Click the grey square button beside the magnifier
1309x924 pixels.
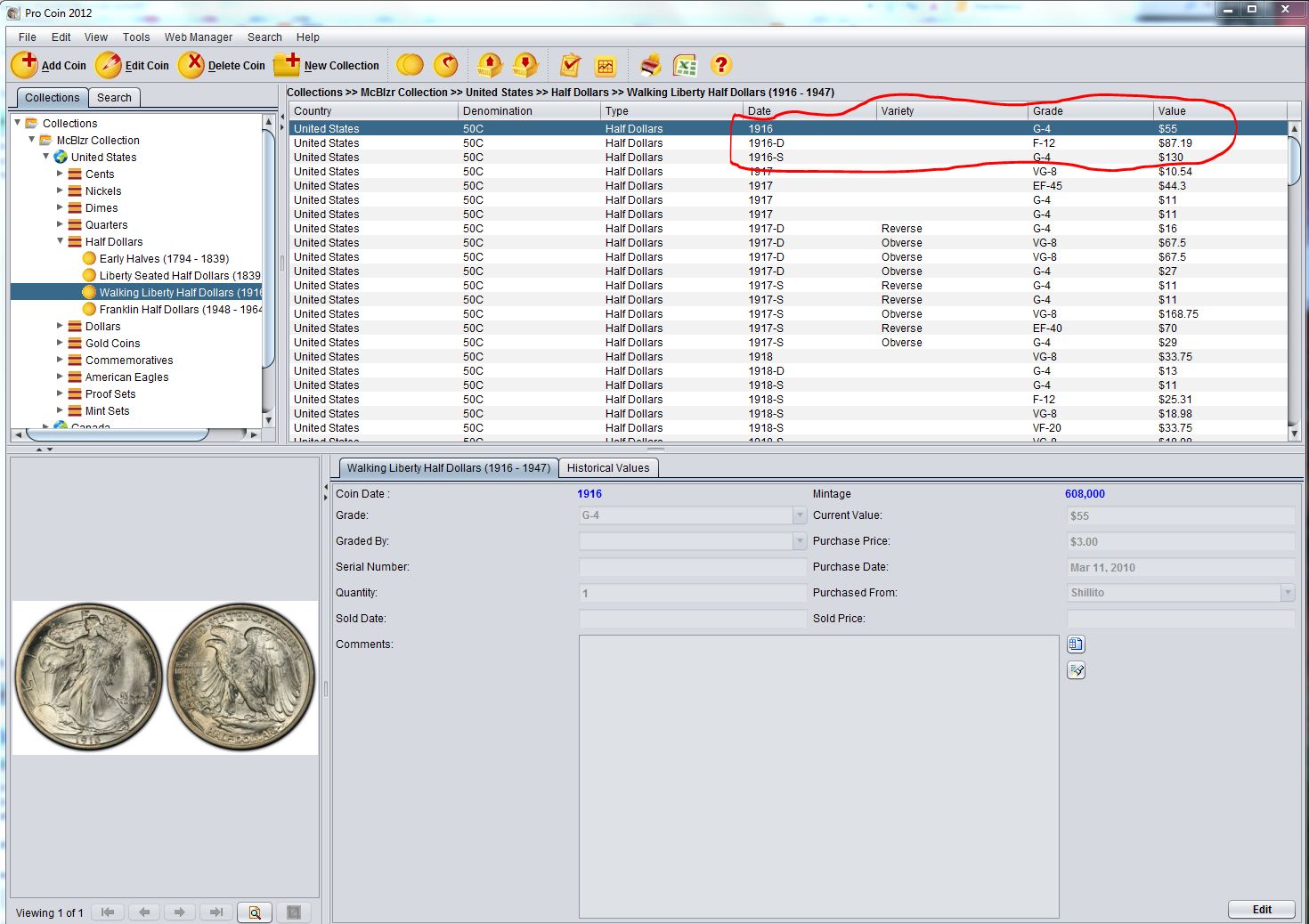click(x=294, y=912)
